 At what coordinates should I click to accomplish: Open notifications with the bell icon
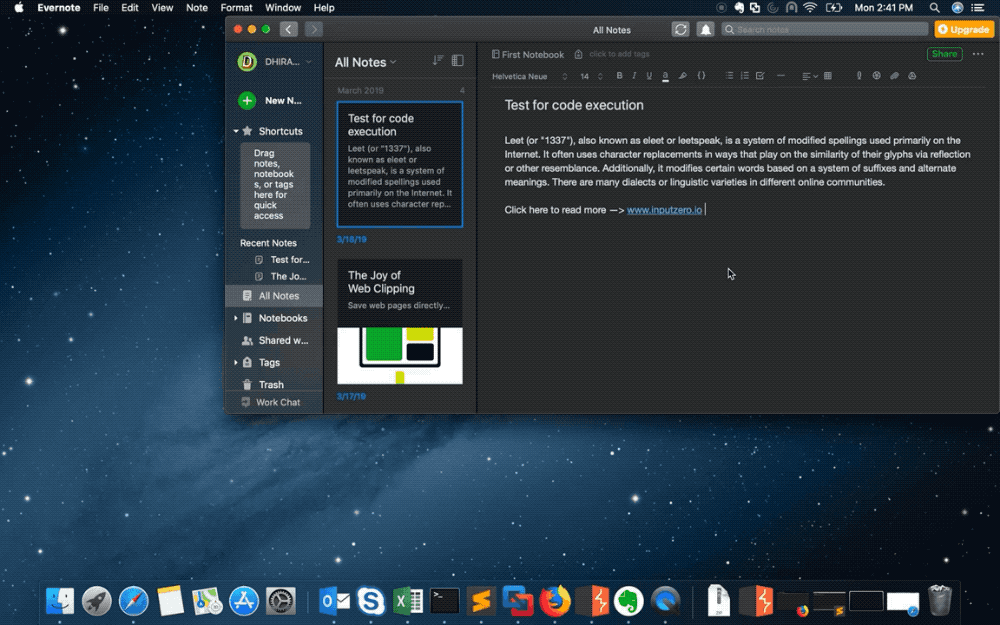[x=705, y=30]
